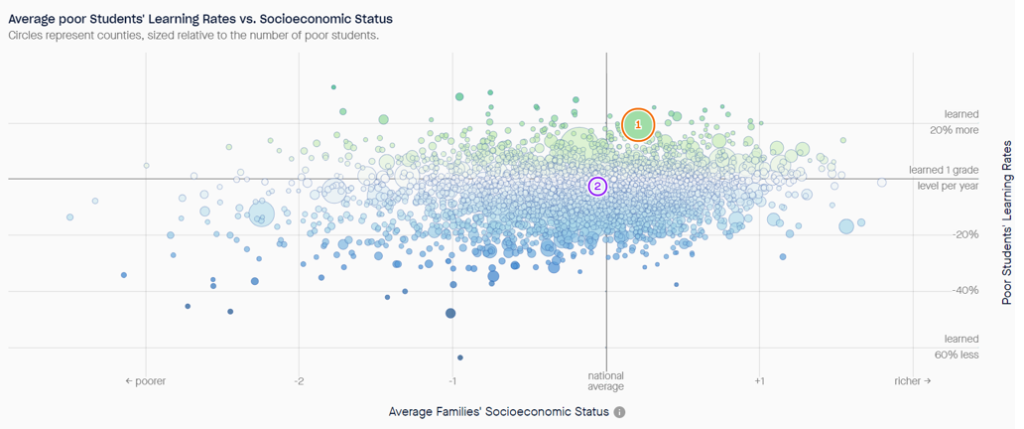Select the light-blue bubble right of +1 near -20%
This screenshot has width=1024, height=429.
tap(846, 226)
